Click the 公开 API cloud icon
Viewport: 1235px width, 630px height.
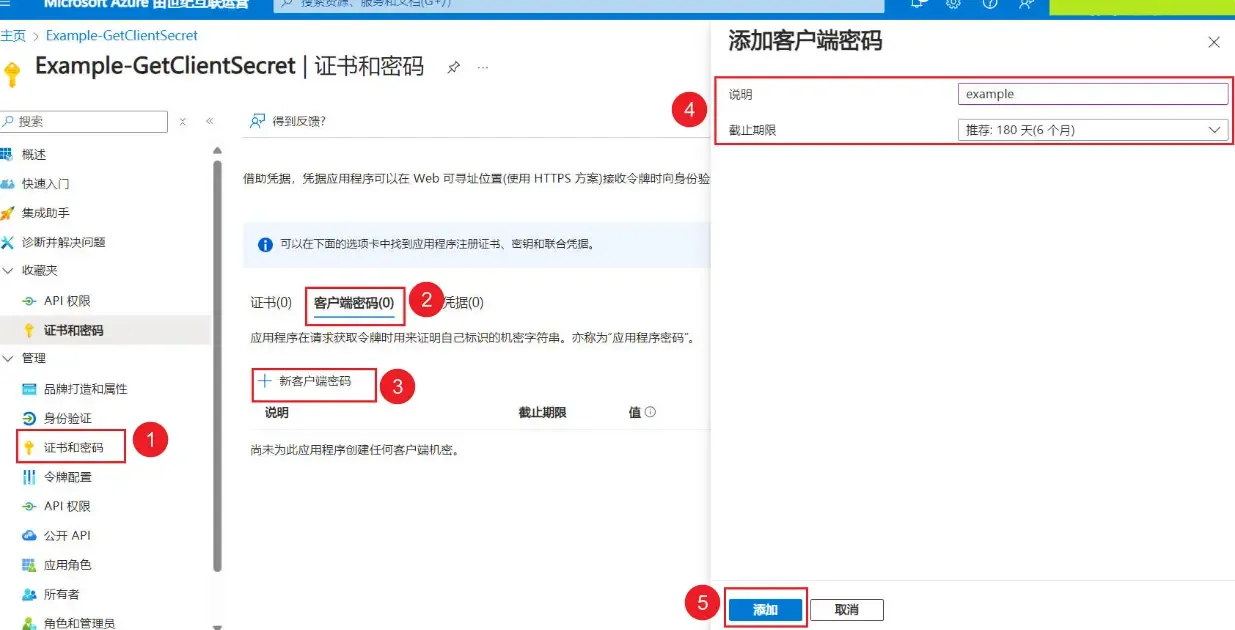(x=29, y=535)
